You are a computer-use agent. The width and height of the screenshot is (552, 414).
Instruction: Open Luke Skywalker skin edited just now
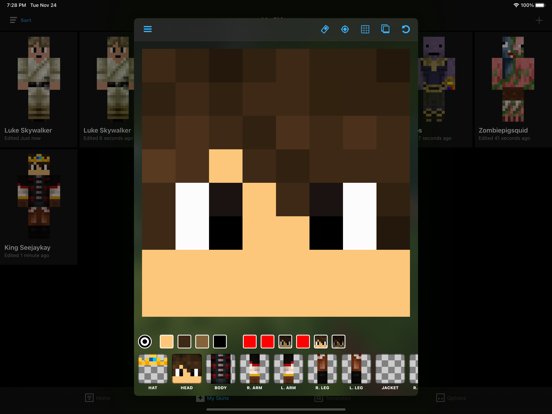click(39, 89)
